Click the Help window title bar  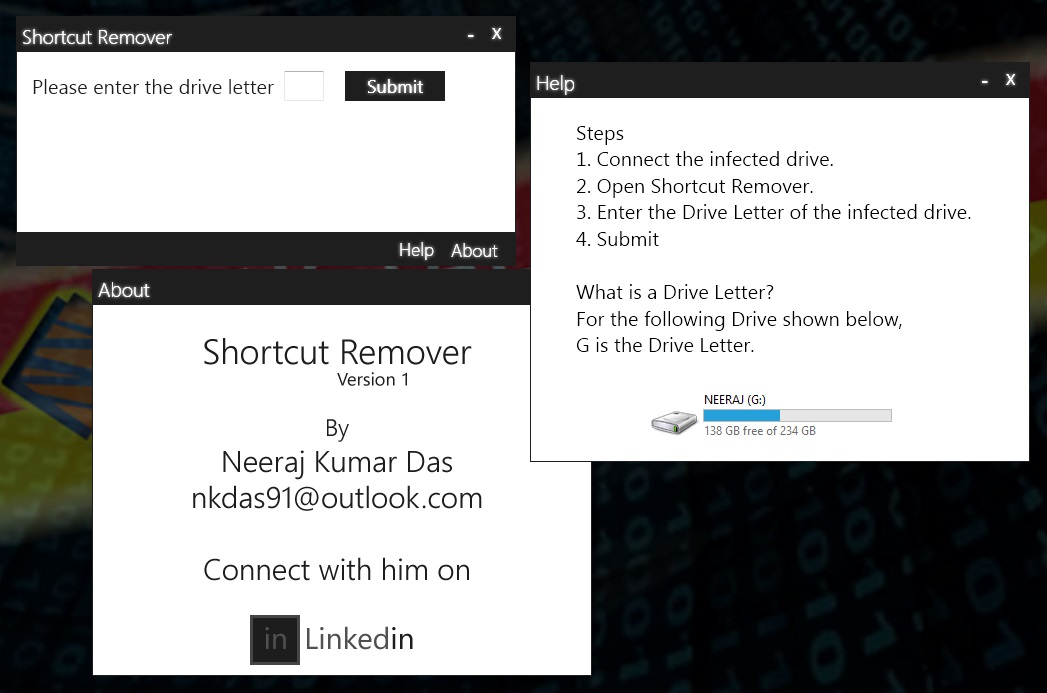click(780, 81)
